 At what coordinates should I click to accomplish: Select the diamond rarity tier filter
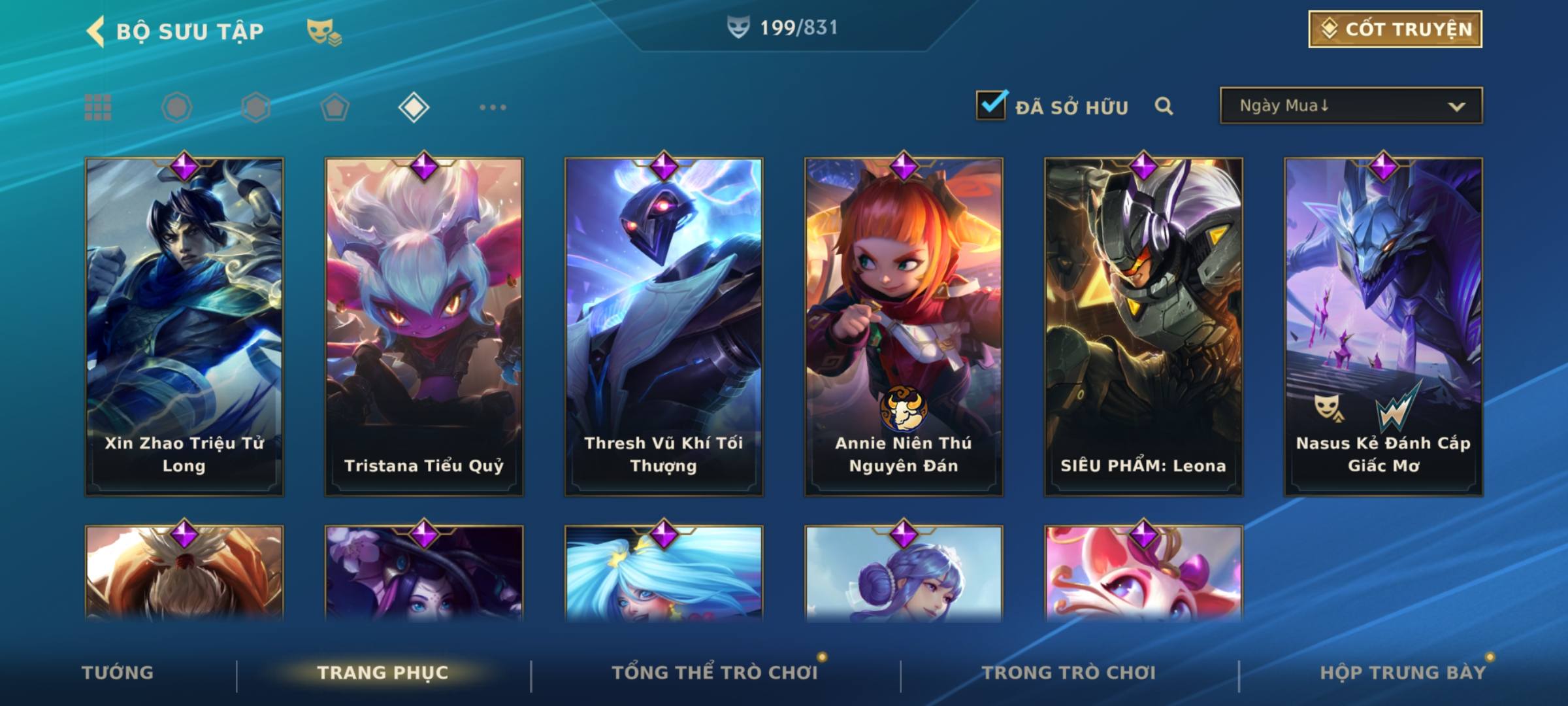pyautogui.click(x=414, y=107)
